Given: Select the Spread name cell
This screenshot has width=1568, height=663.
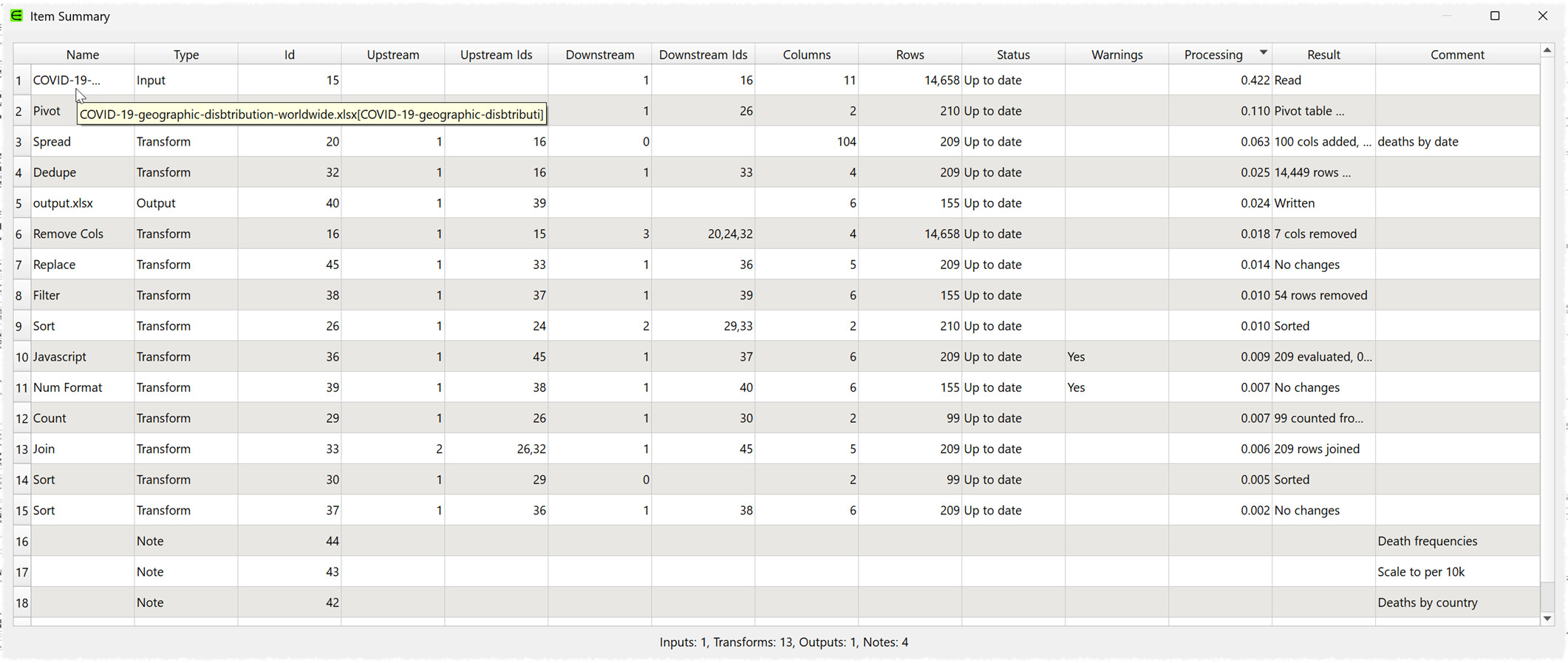Looking at the screenshot, I should coord(83,141).
